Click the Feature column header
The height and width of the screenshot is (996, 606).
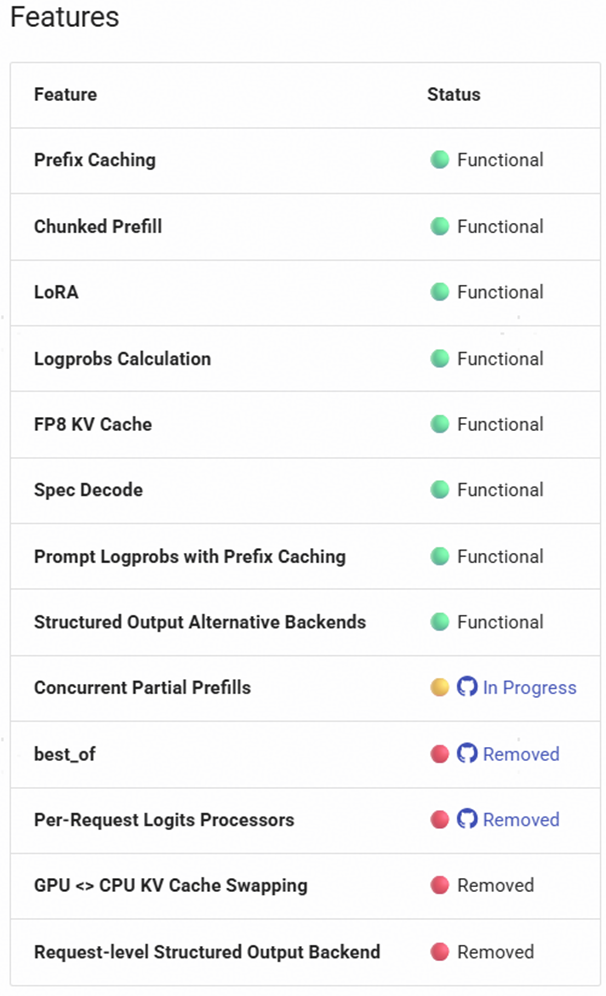(x=65, y=95)
